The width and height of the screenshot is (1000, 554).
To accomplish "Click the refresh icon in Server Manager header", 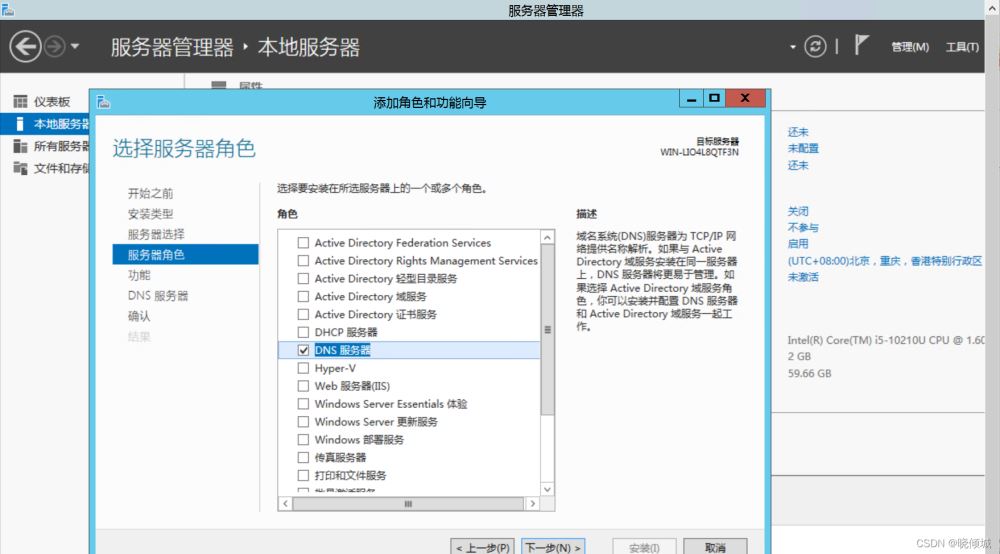I will tap(815, 47).
